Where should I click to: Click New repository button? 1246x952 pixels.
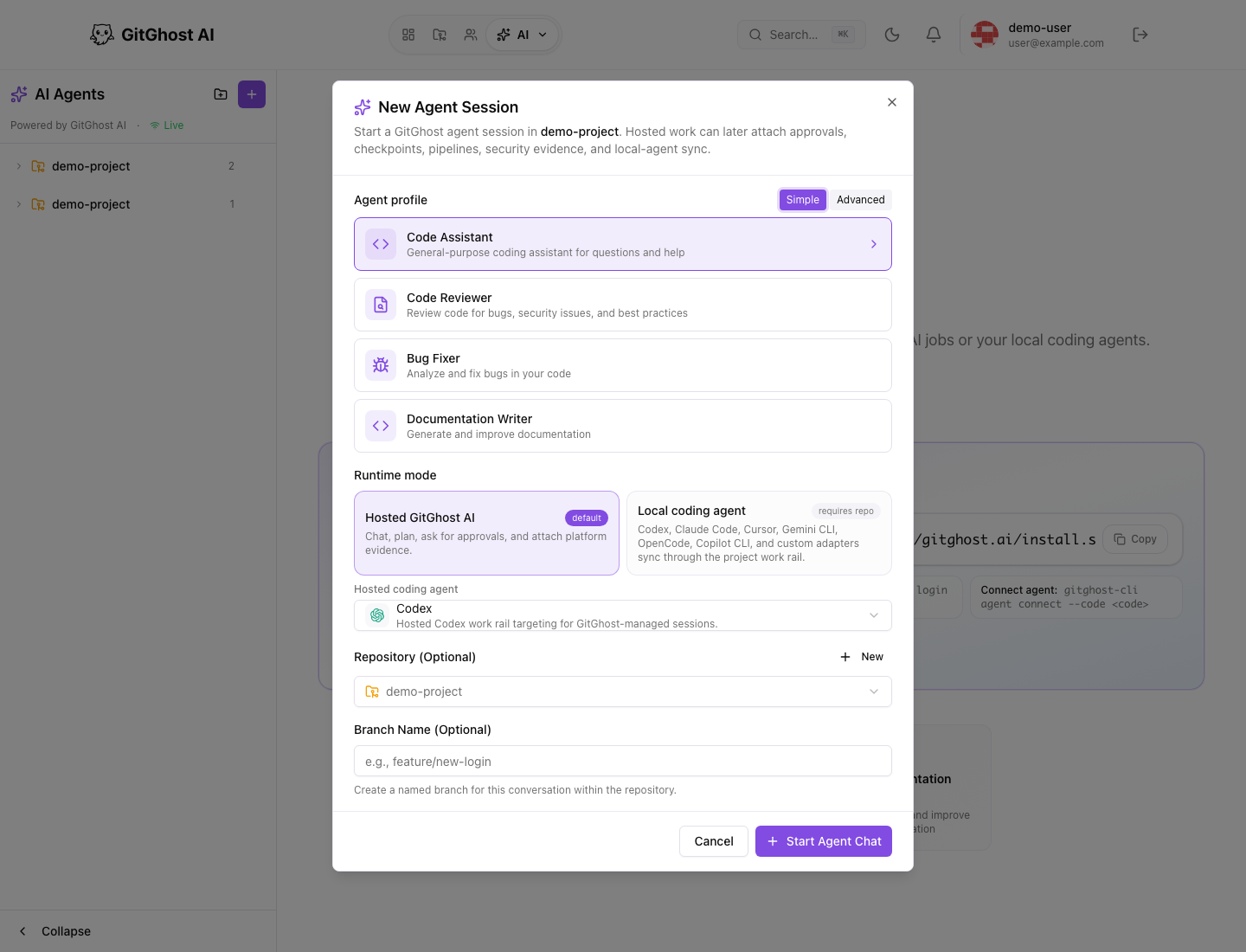[x=862, y=657]
